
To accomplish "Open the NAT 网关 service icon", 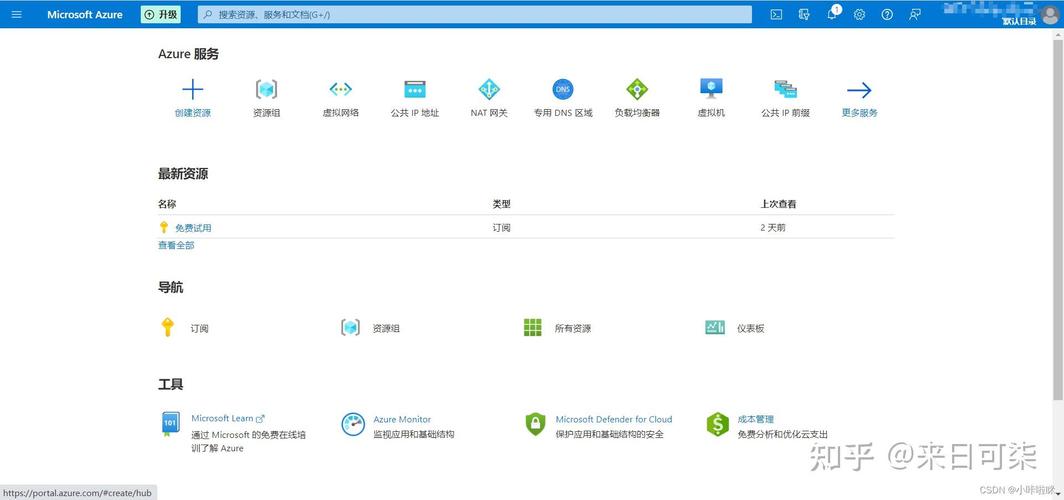I will pos(489,90).
